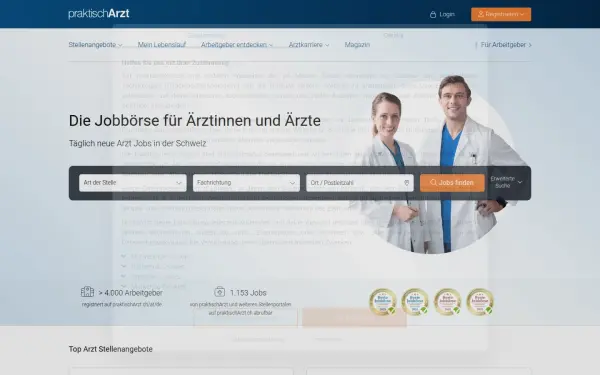Image resolution: width=600 pixels, height=375 pixels.
Task: Click the text Täglich neue Arzt Jobs in der Schweiz
Action: [138, 143]
